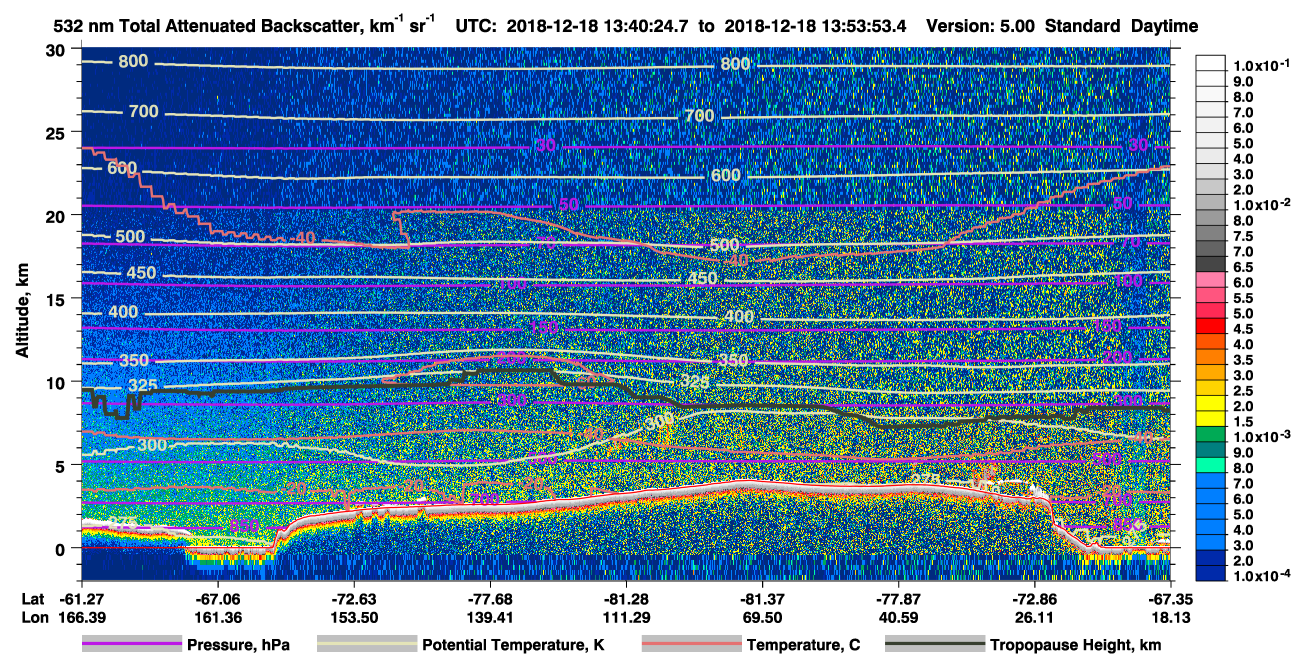The image size is (1300, 667).
Task: Click longitude value '139.41'
Action: tap(491, 617)
